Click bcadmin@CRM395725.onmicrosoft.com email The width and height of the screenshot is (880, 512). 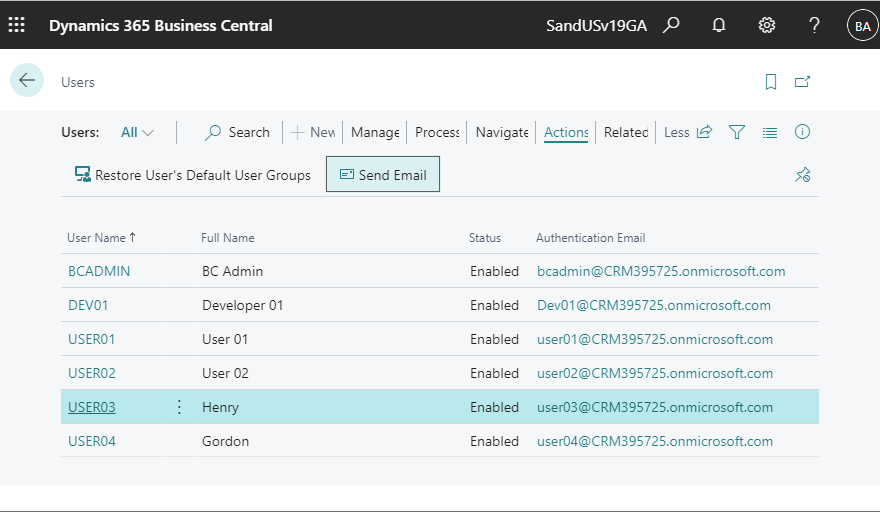[661, 271]
